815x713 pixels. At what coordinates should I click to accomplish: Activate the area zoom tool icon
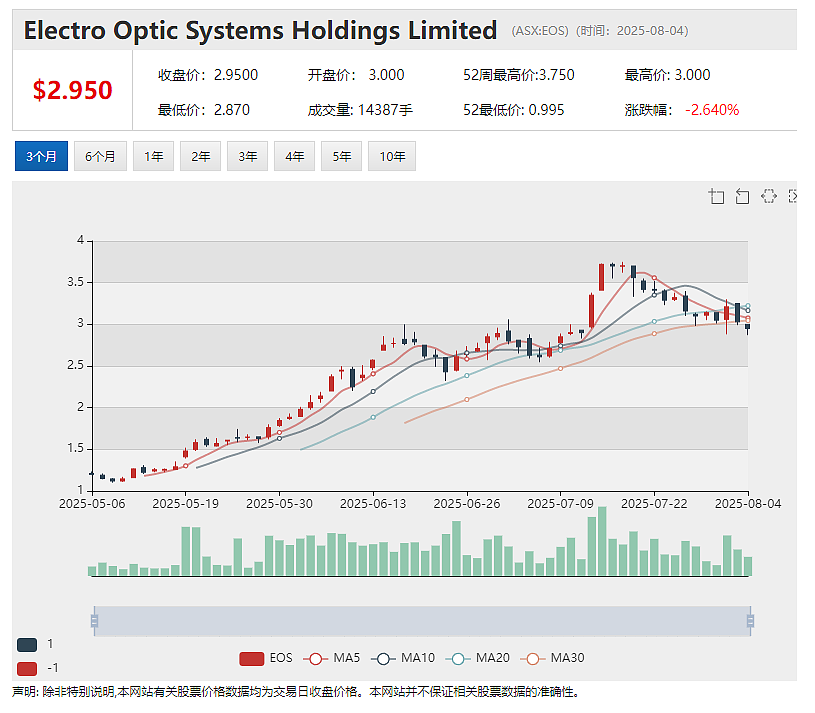(x=717, y=196)
